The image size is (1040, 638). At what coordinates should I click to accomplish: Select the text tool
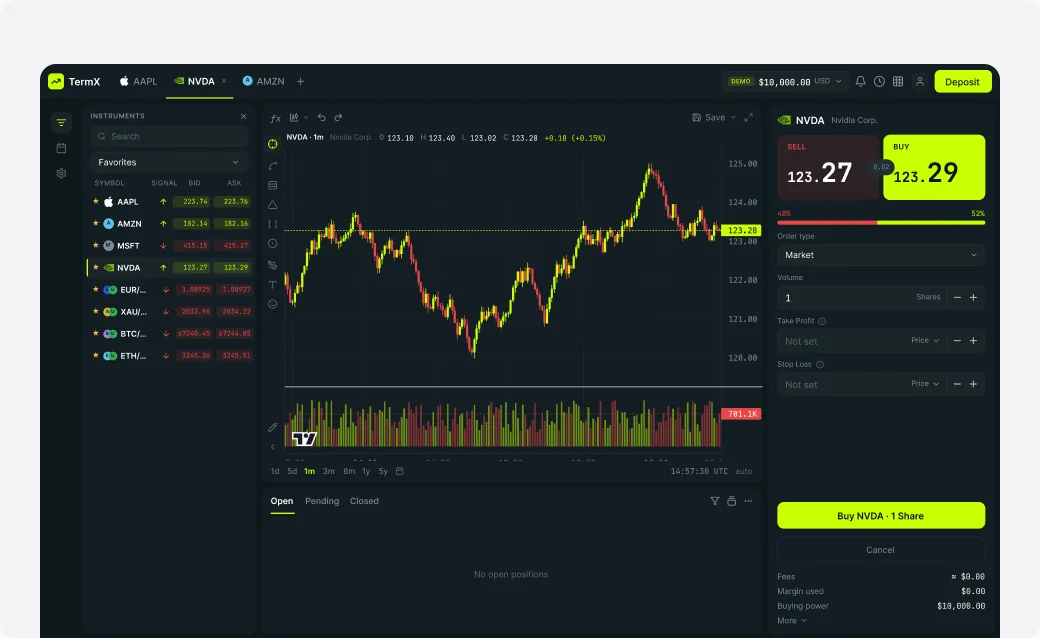(x=273, y=285)
